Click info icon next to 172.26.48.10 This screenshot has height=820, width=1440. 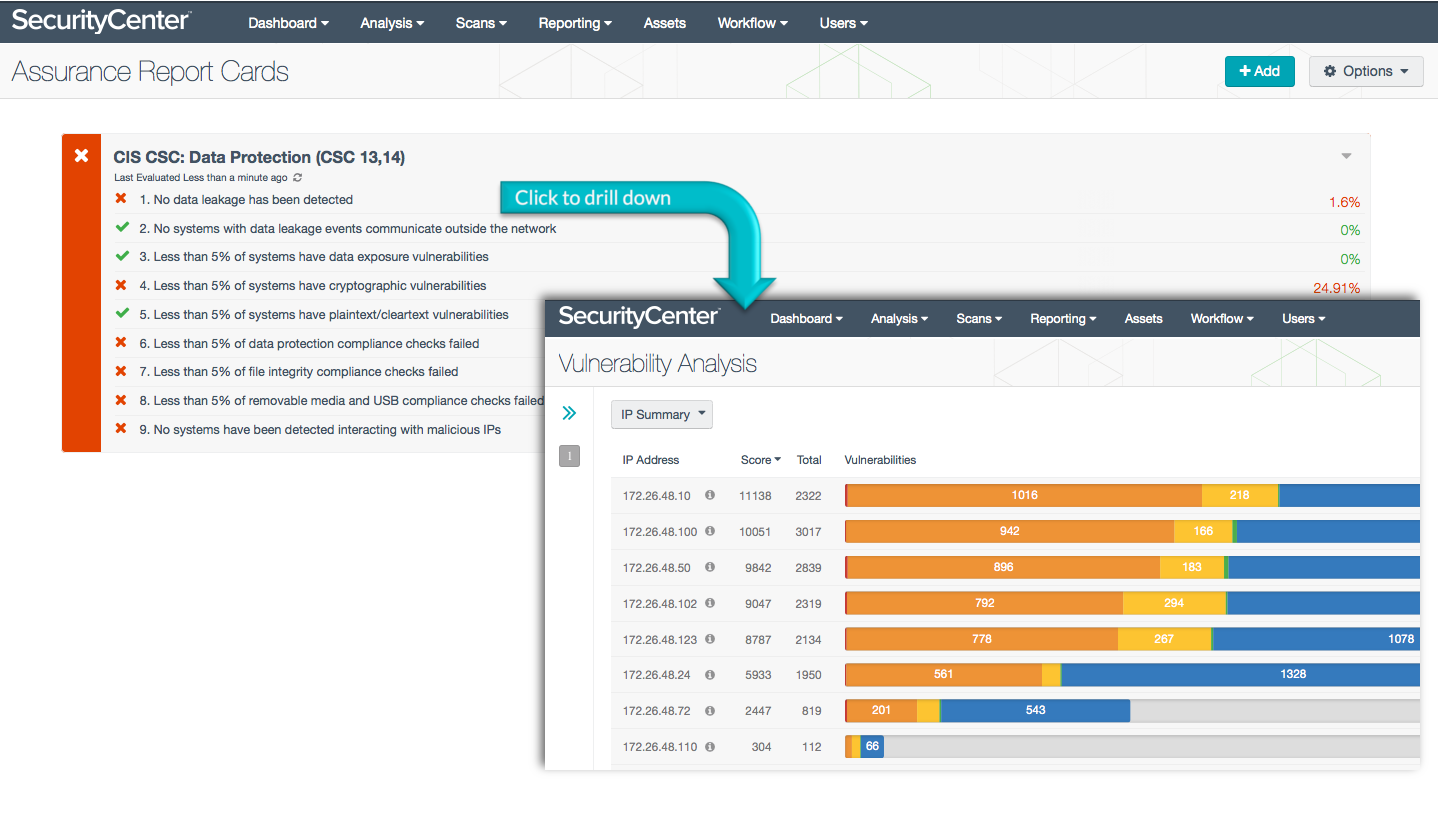coord(710,495)
